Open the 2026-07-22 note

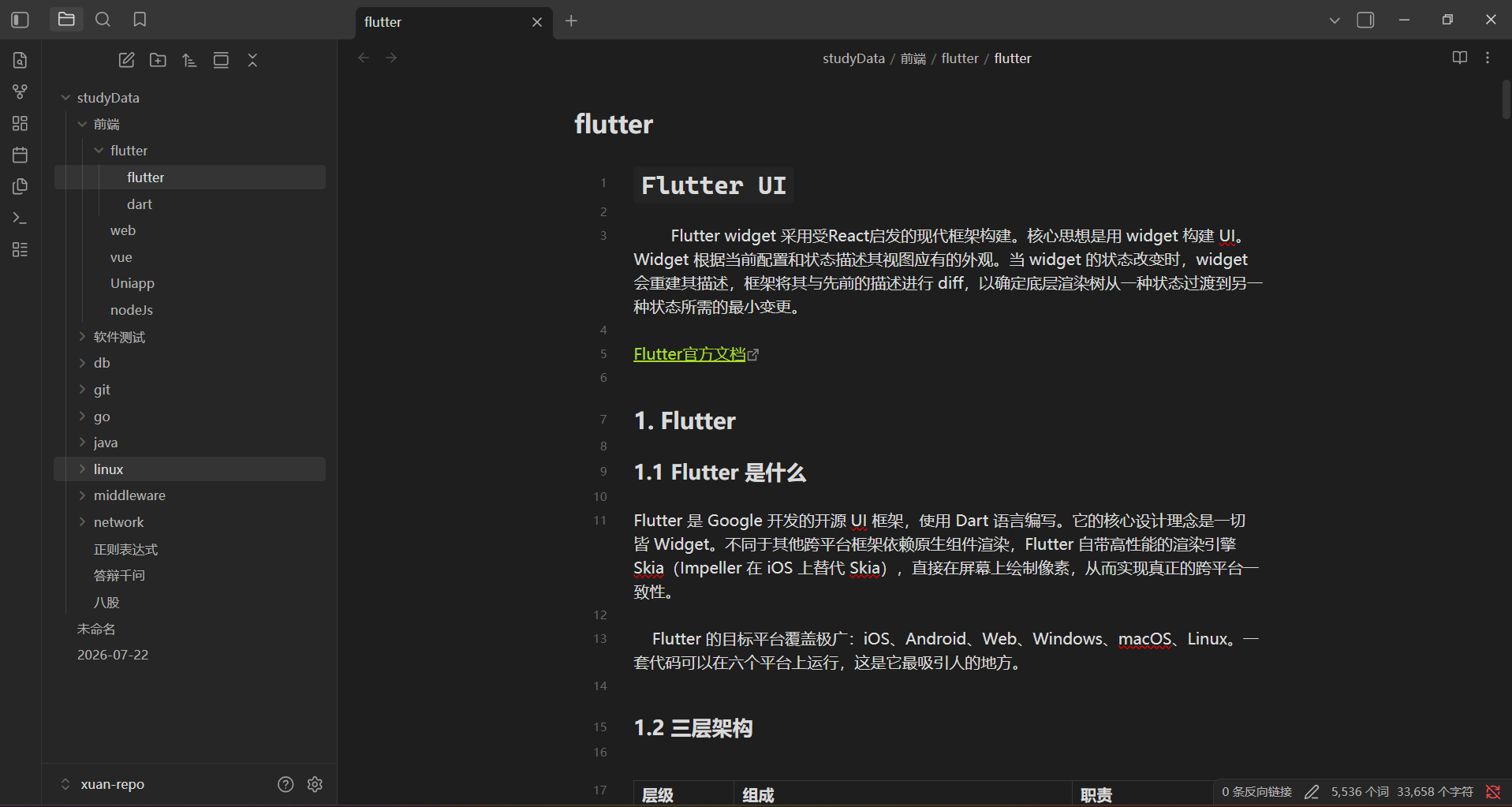pyautogui.click(x=190, y=655)
